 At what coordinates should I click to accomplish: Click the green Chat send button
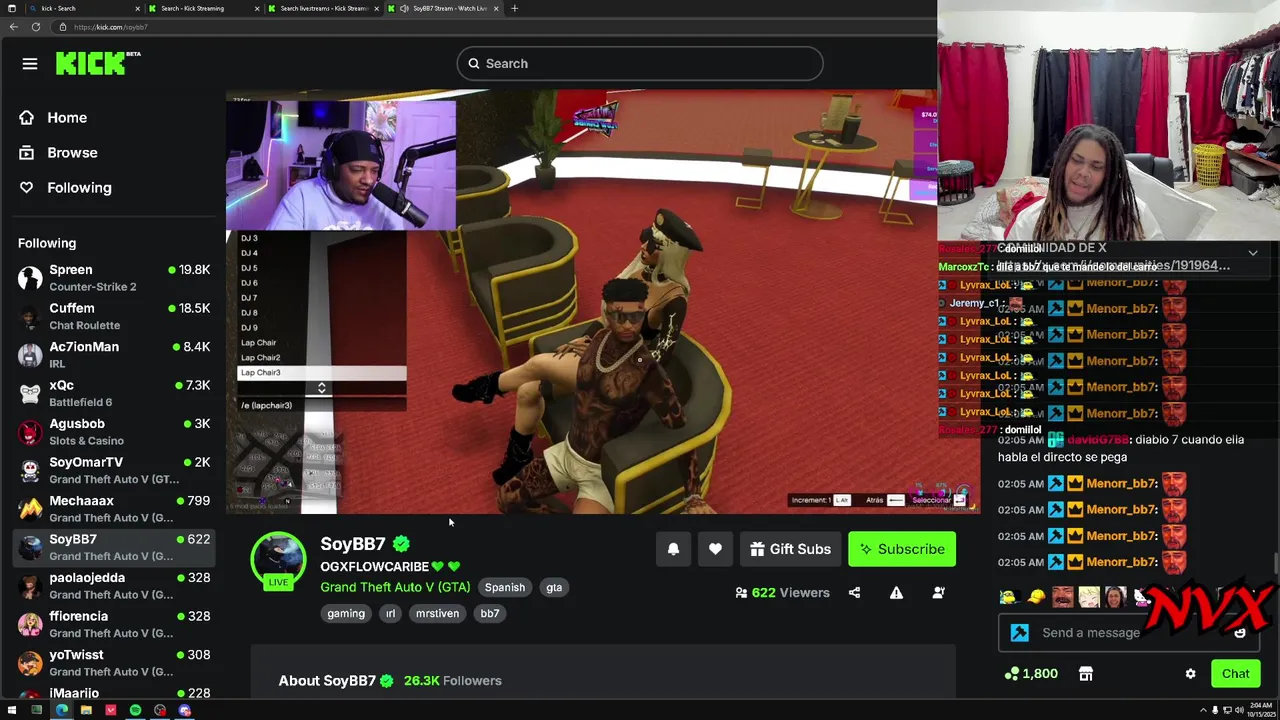1235,674
